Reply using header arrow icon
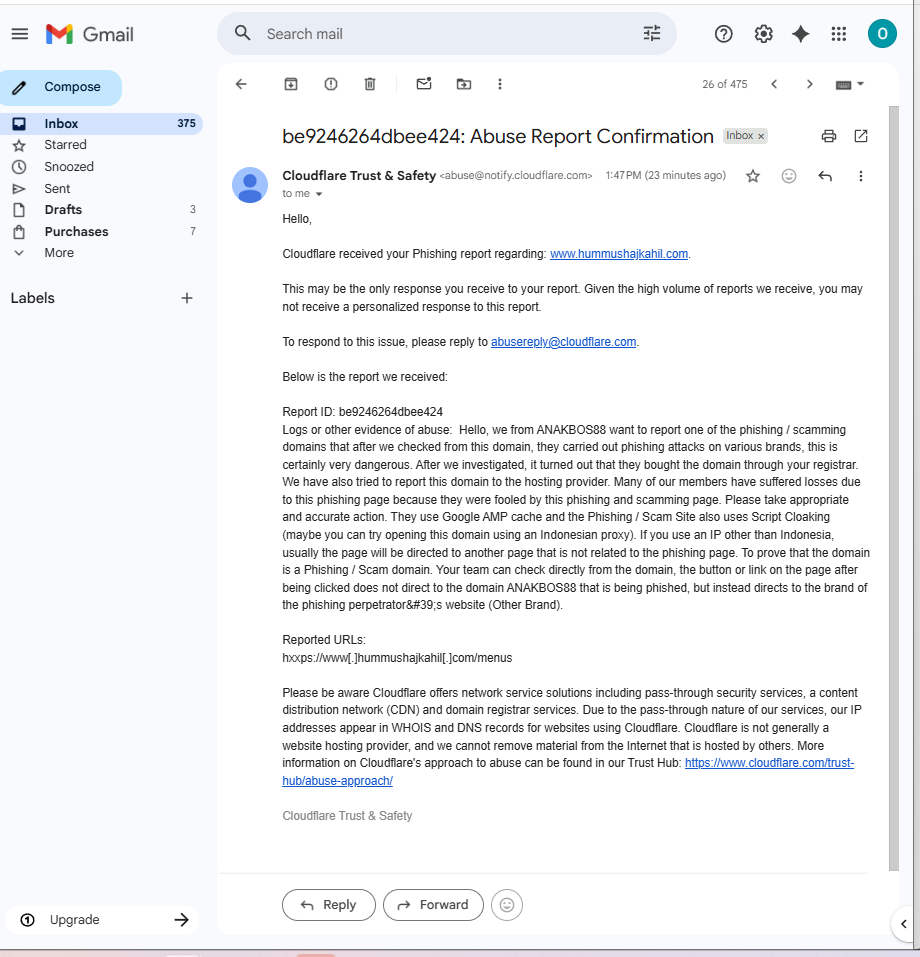The image size is (920, 957). click(825, 176)
